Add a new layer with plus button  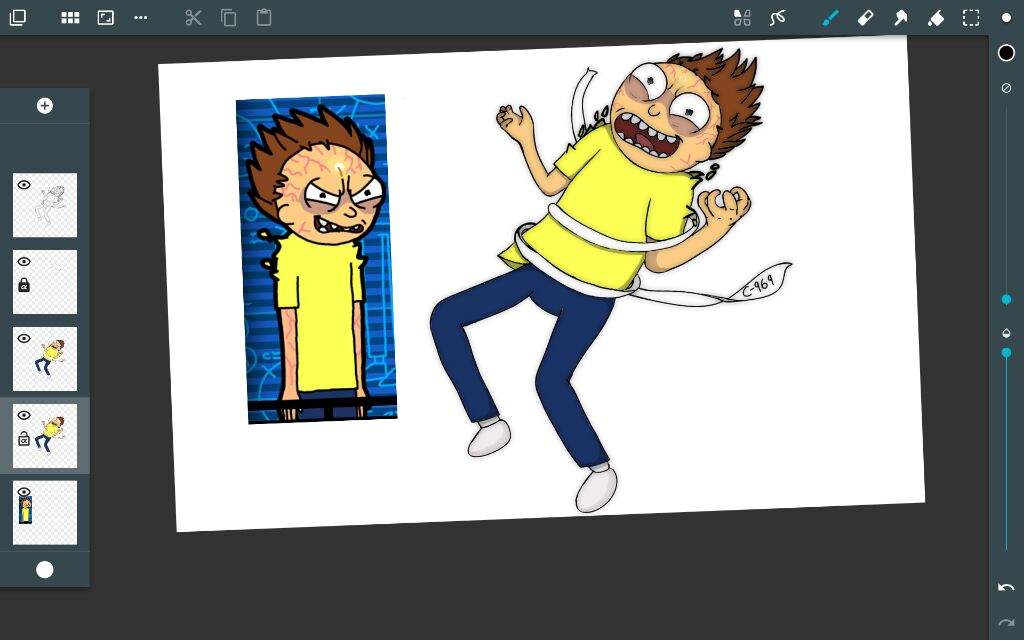tap(44, 105)
